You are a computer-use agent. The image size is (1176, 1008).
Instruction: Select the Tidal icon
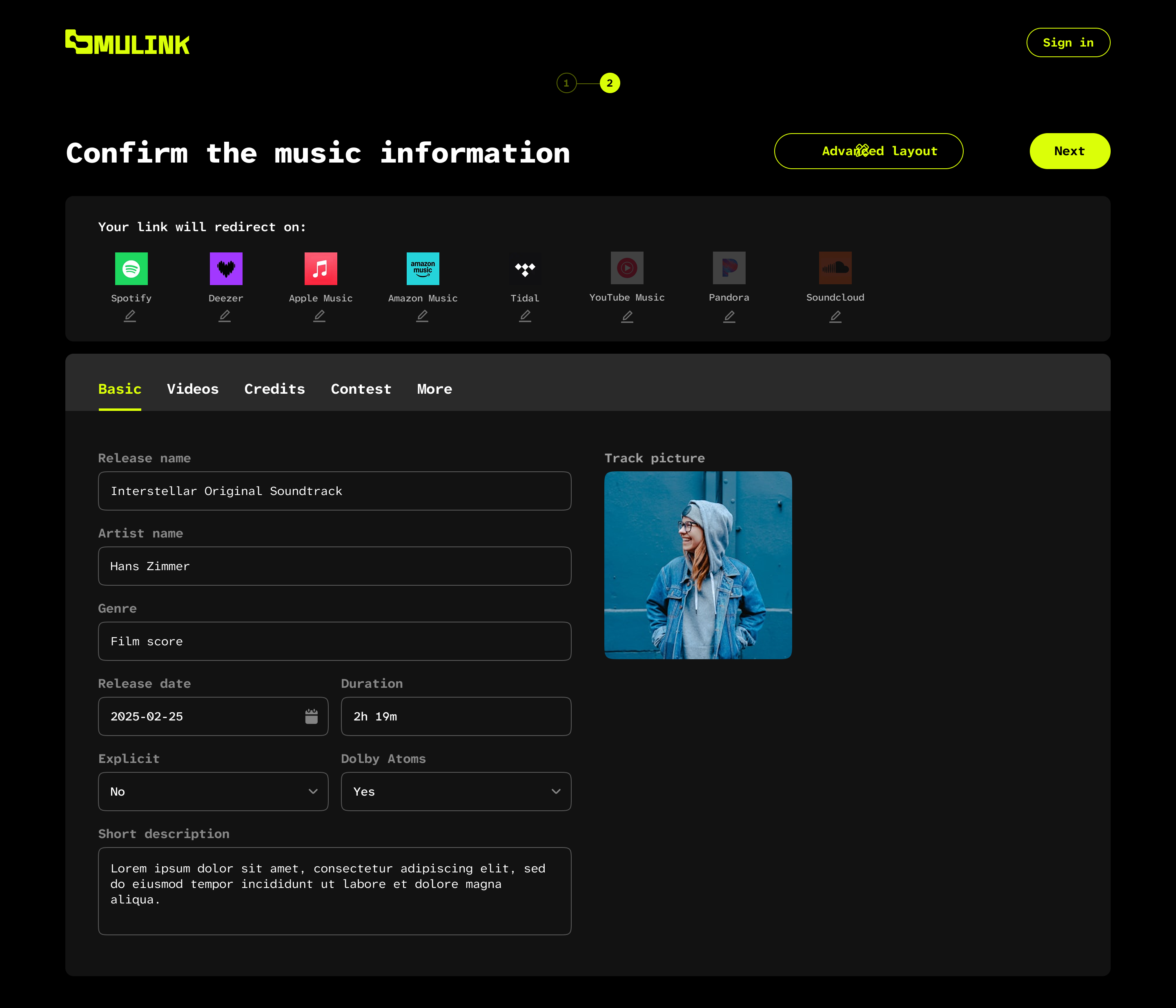pos(524,268)
